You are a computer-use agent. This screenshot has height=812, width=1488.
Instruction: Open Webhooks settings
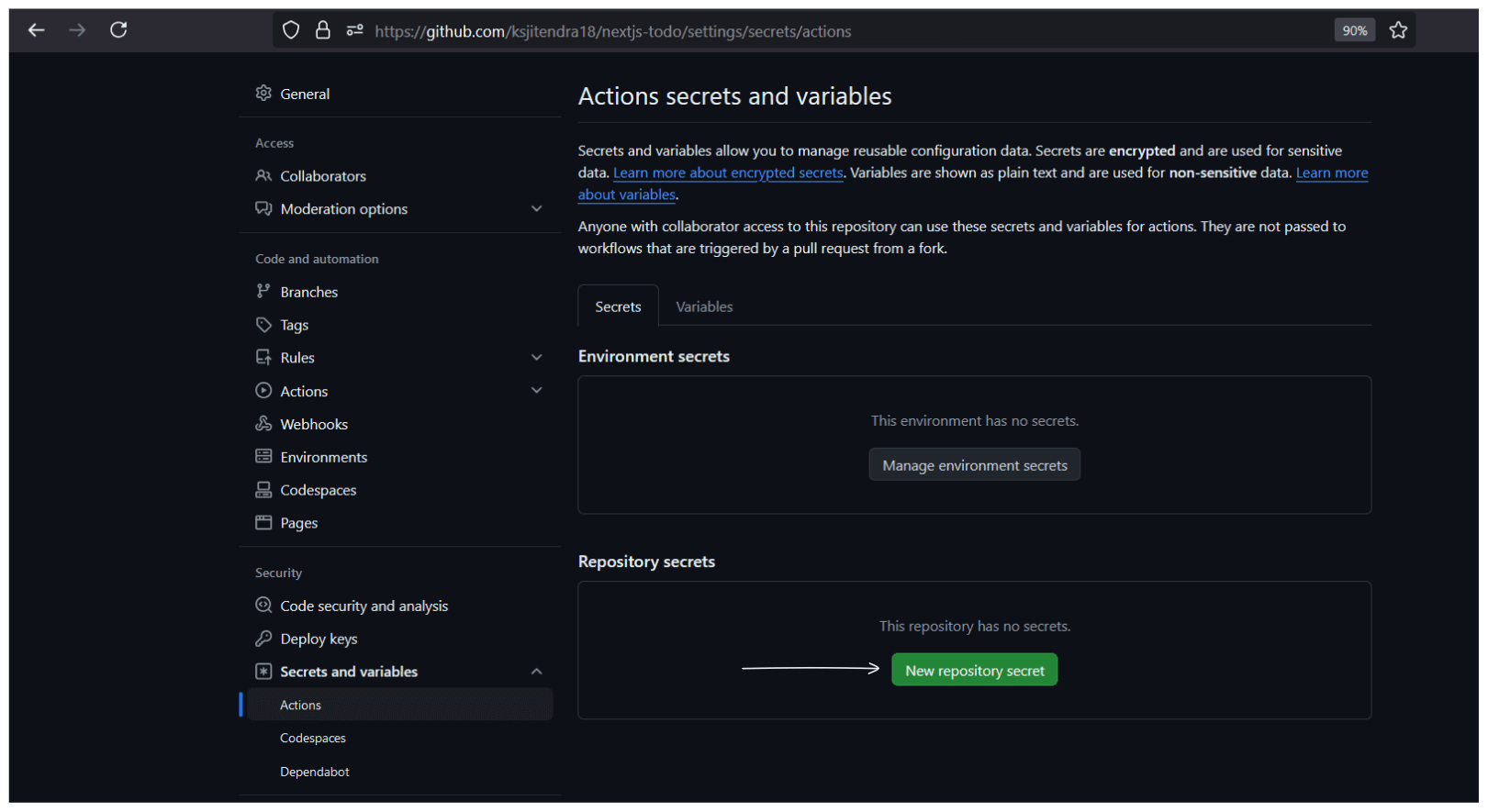[314, 424]
